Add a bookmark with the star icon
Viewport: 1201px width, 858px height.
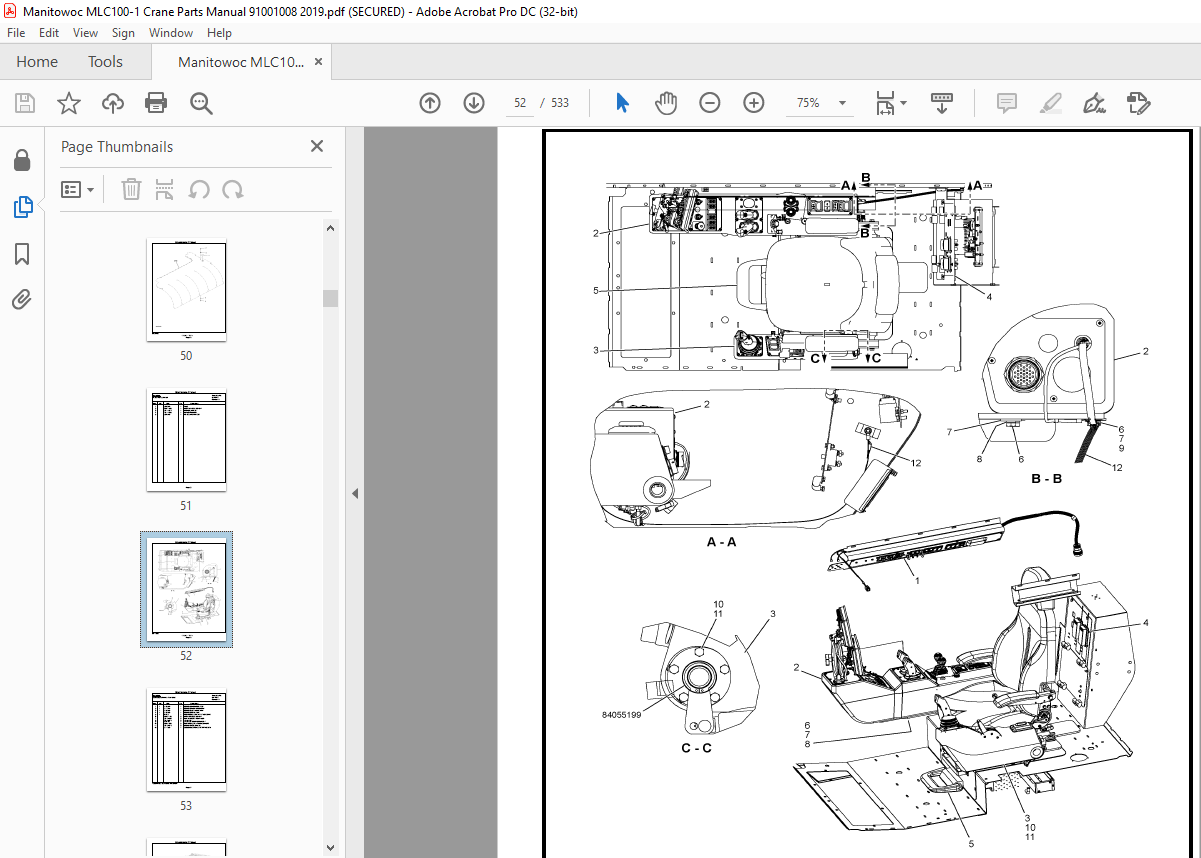coord(68,103)
